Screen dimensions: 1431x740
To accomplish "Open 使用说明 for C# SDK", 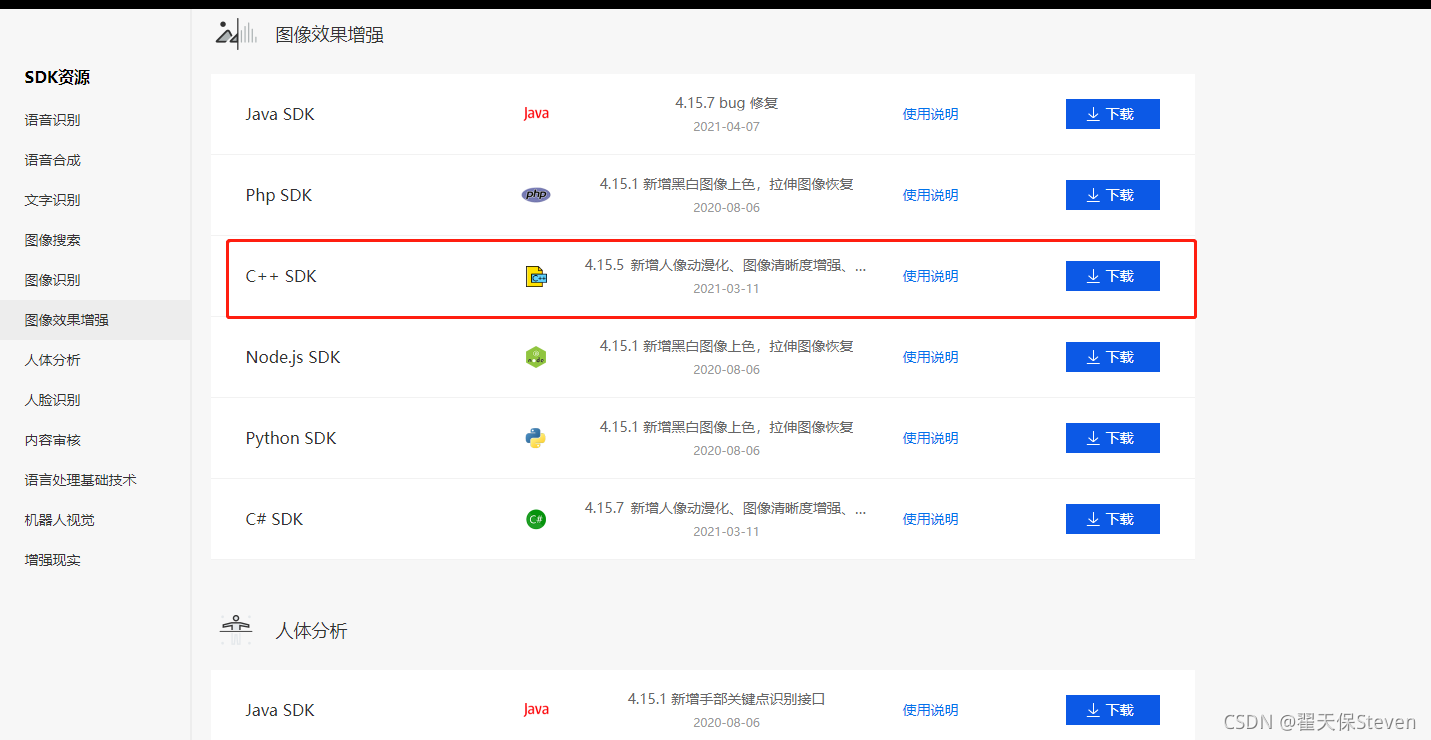I will click(930, 519).
